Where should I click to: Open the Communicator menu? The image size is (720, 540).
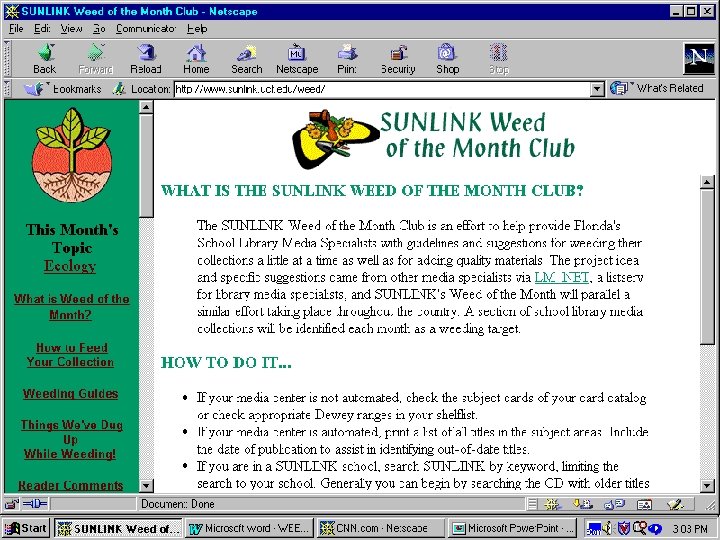coord(146,29)
